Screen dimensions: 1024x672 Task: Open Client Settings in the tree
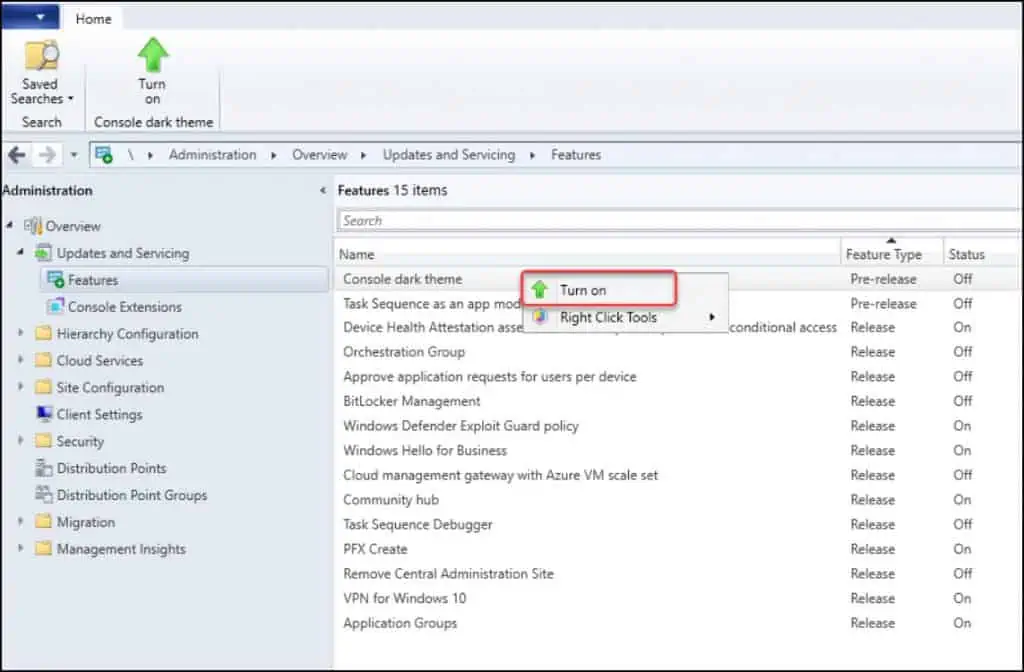click(99, 414)
